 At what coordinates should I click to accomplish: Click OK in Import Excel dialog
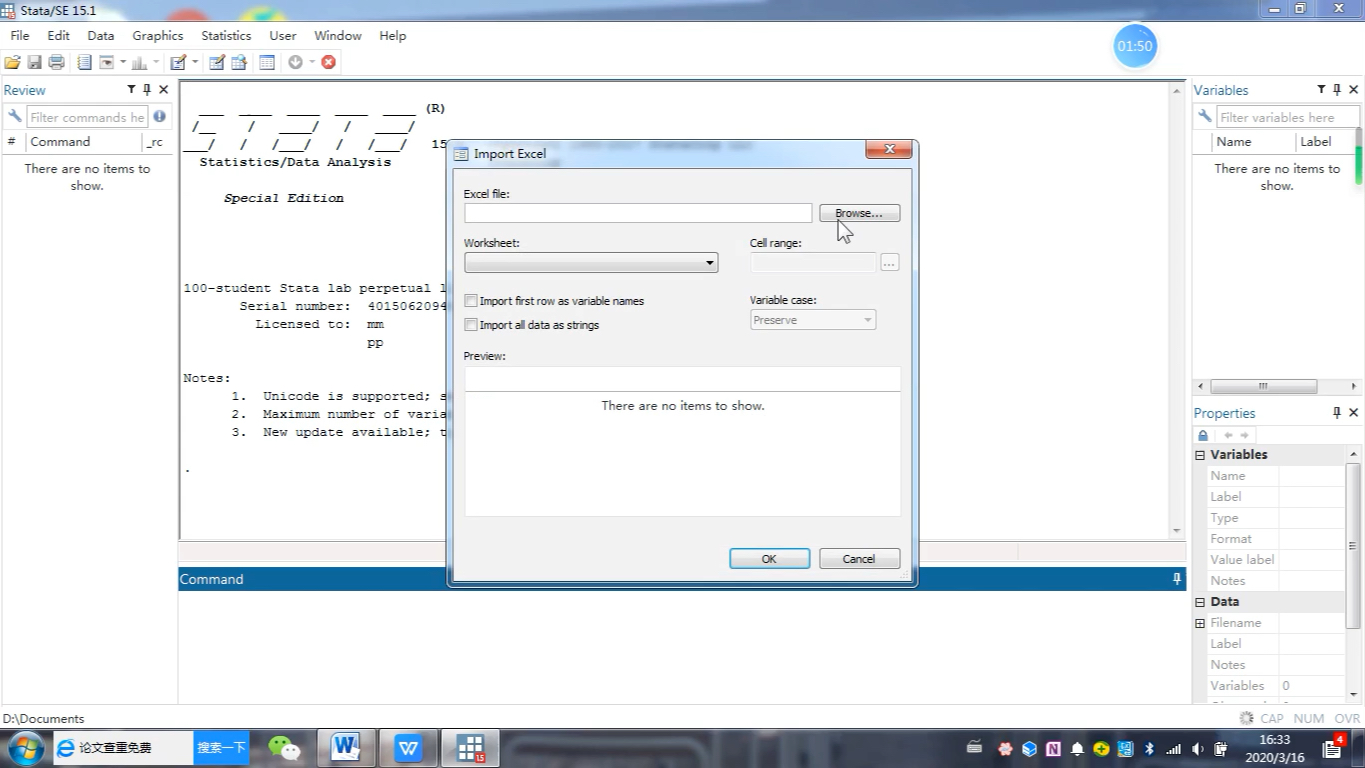(769, 559)
